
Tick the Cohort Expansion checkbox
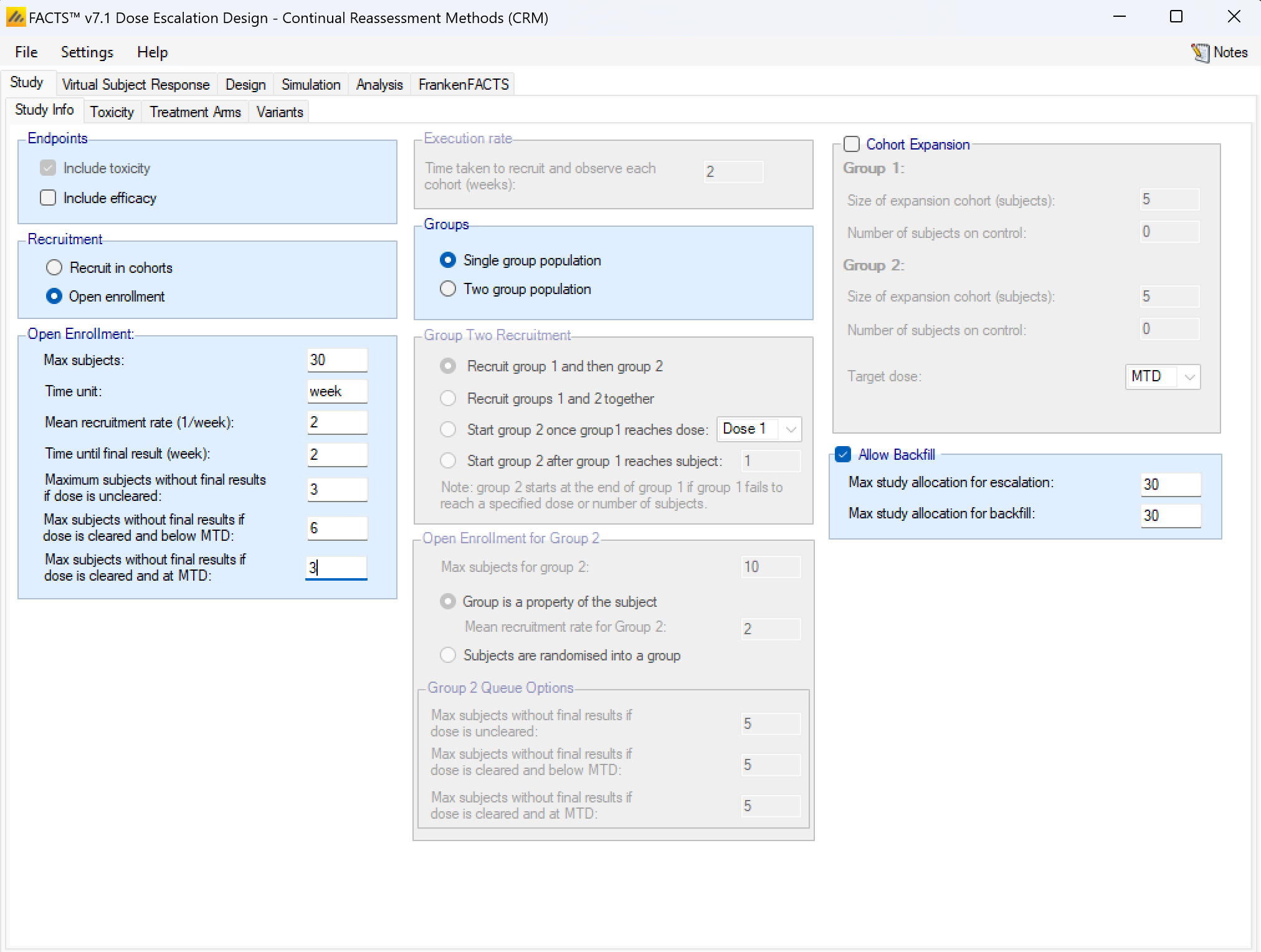click(852, 145)
